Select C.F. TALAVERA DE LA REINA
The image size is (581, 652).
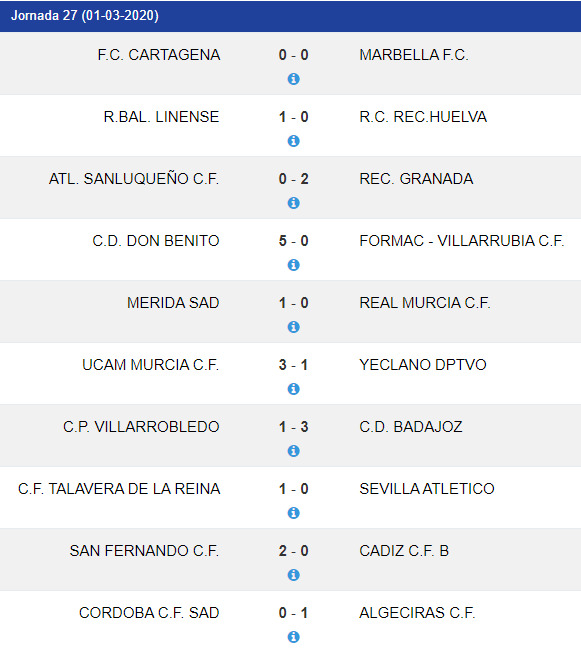click(x=119, y=489)
